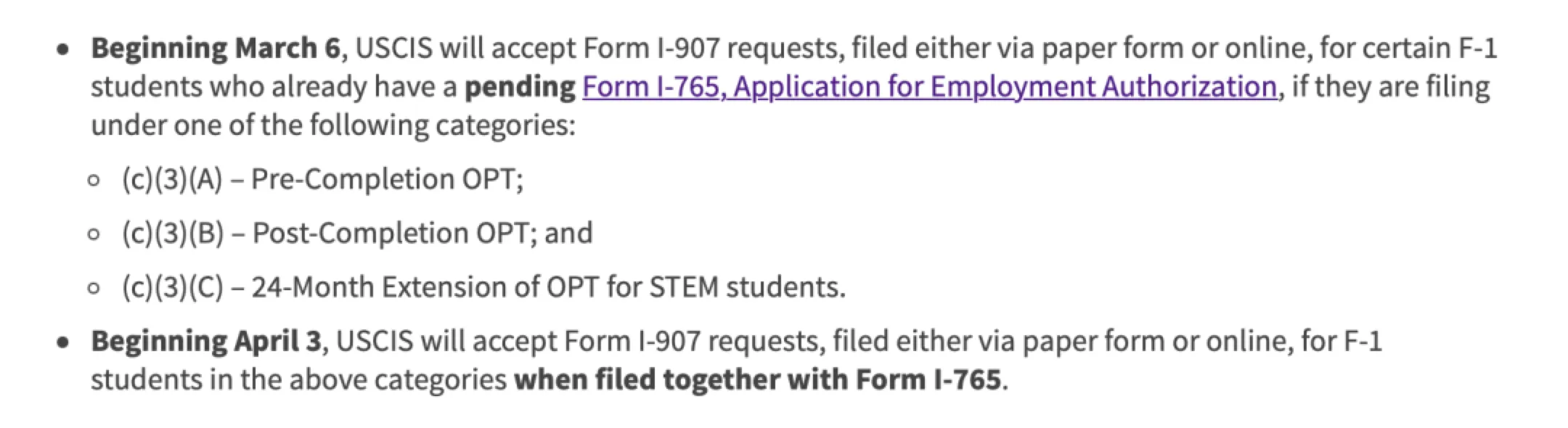Click the bold "Beginning April 3" text
Screen dimensions: 1568x428
(x=205, y=341)
